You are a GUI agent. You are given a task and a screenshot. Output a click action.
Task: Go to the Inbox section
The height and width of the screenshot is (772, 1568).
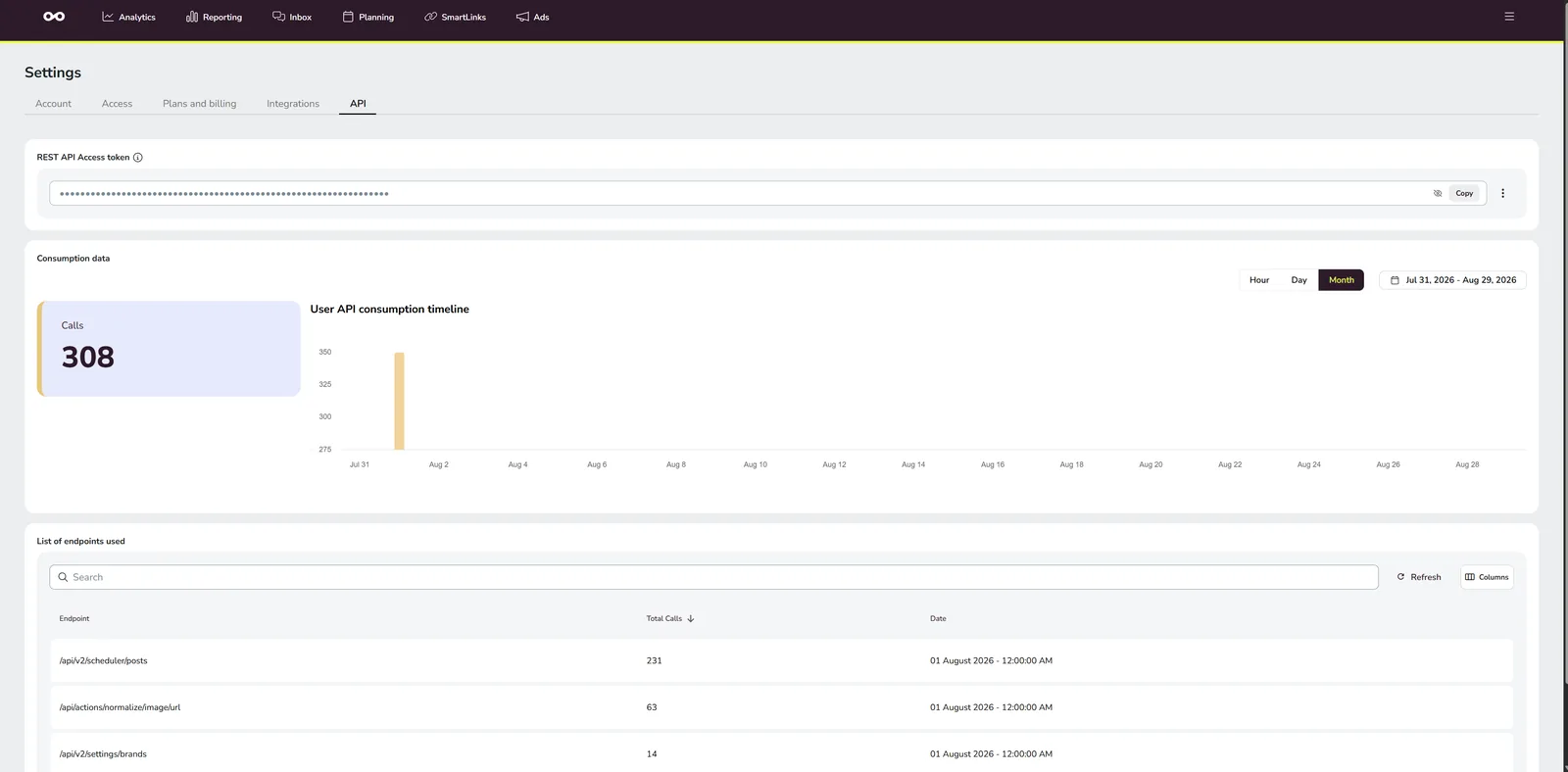click(x=292, y=17)
